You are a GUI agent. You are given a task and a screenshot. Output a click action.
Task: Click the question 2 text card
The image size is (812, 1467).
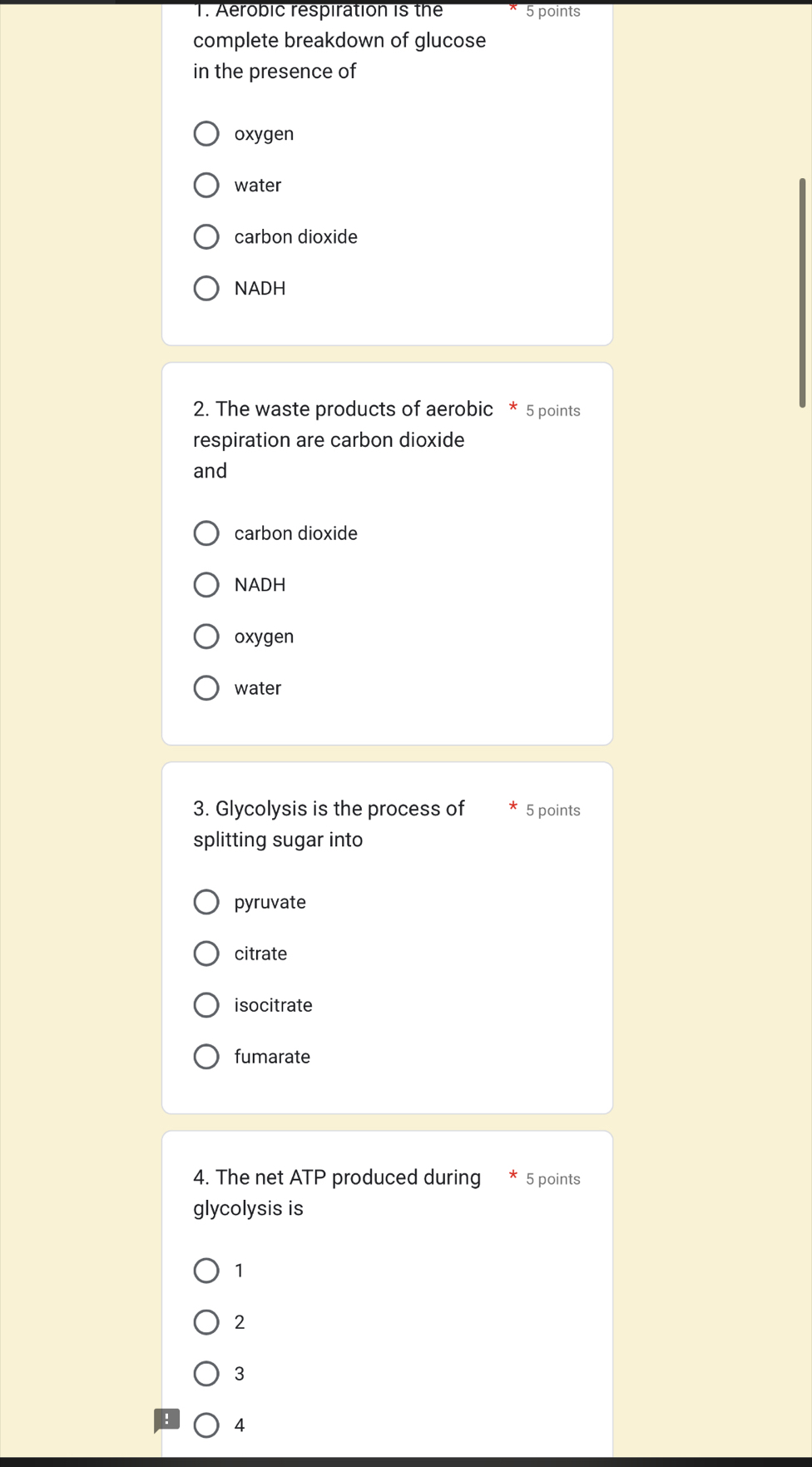(344, 439)
